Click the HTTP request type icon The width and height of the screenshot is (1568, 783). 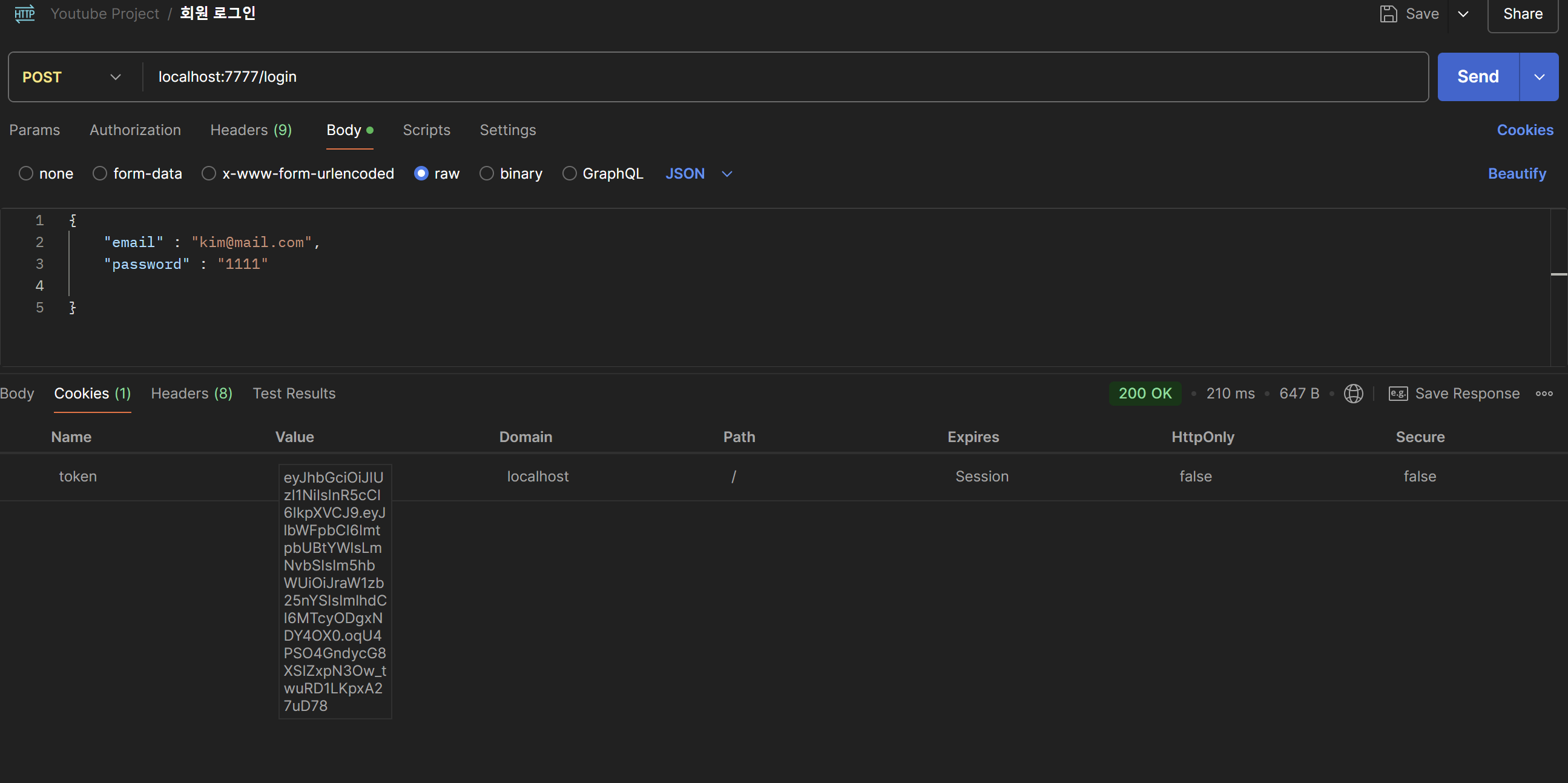[24, 13]
